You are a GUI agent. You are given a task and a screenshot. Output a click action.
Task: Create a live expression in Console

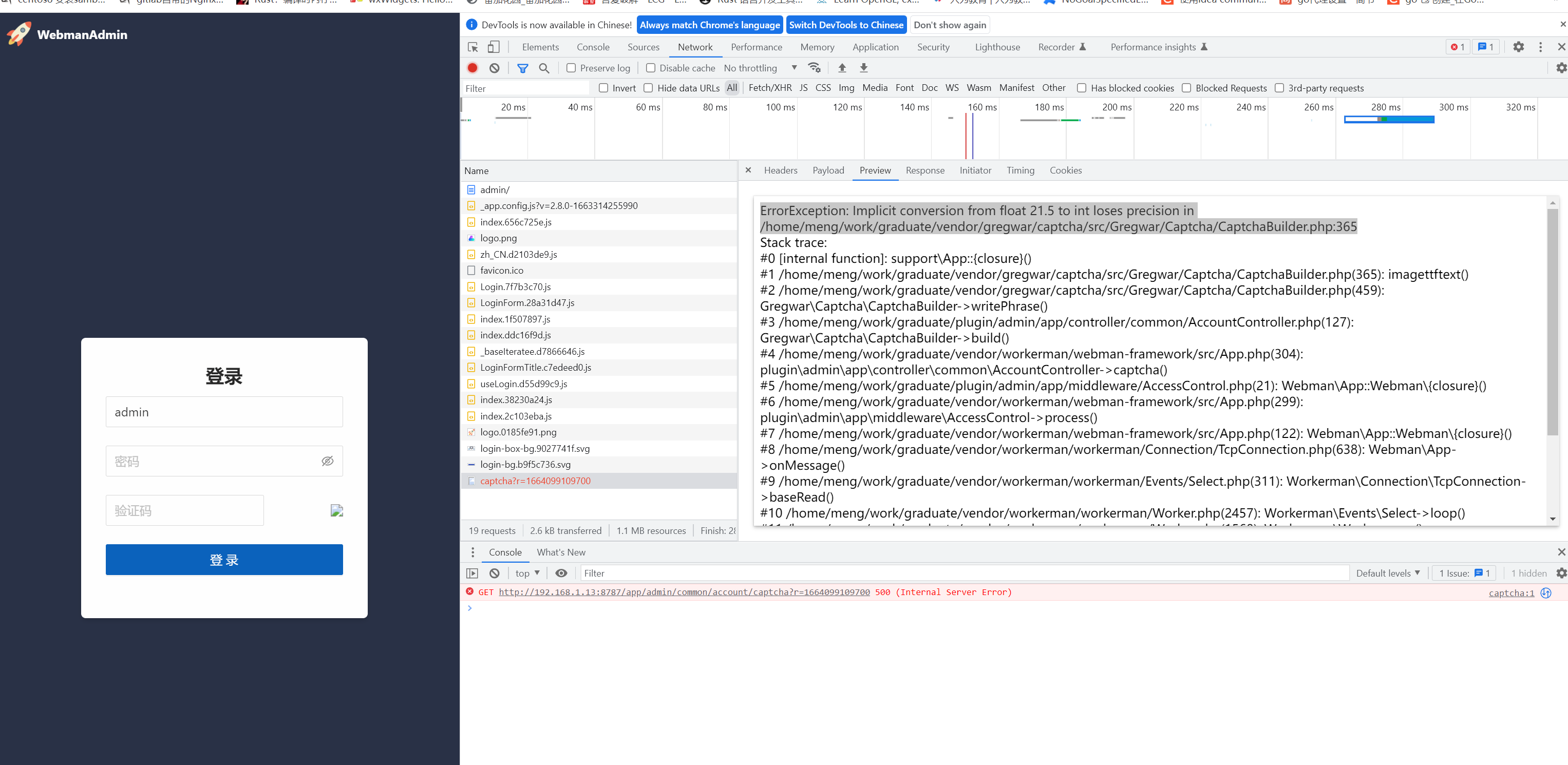point(561,572)
